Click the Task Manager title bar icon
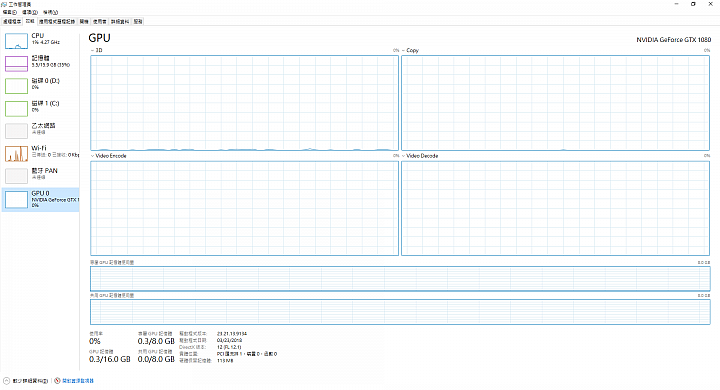 4,4
